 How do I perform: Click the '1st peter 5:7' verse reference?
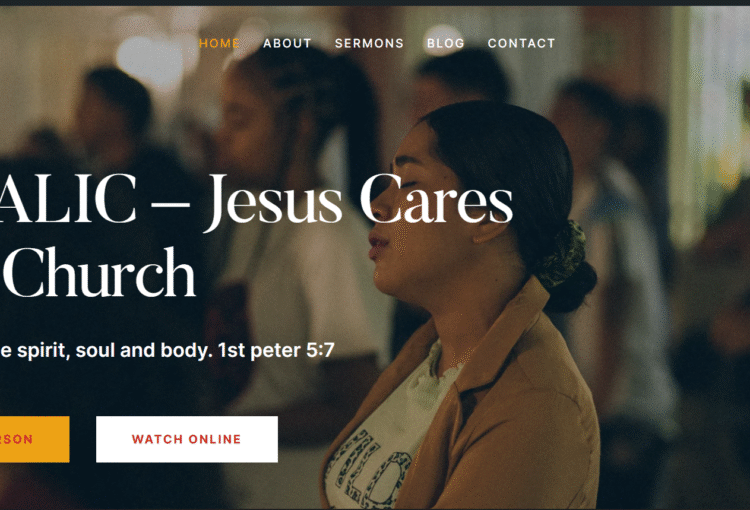tap(276, 351)
